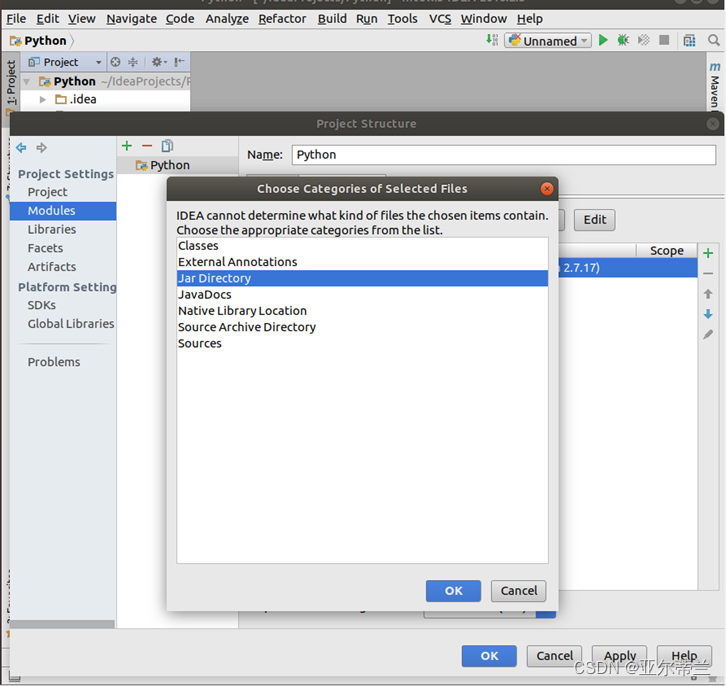Viewport: 726px width, 686px height.
Task: Click Cancel in Project Structure
Action: (x=554, y=656)
